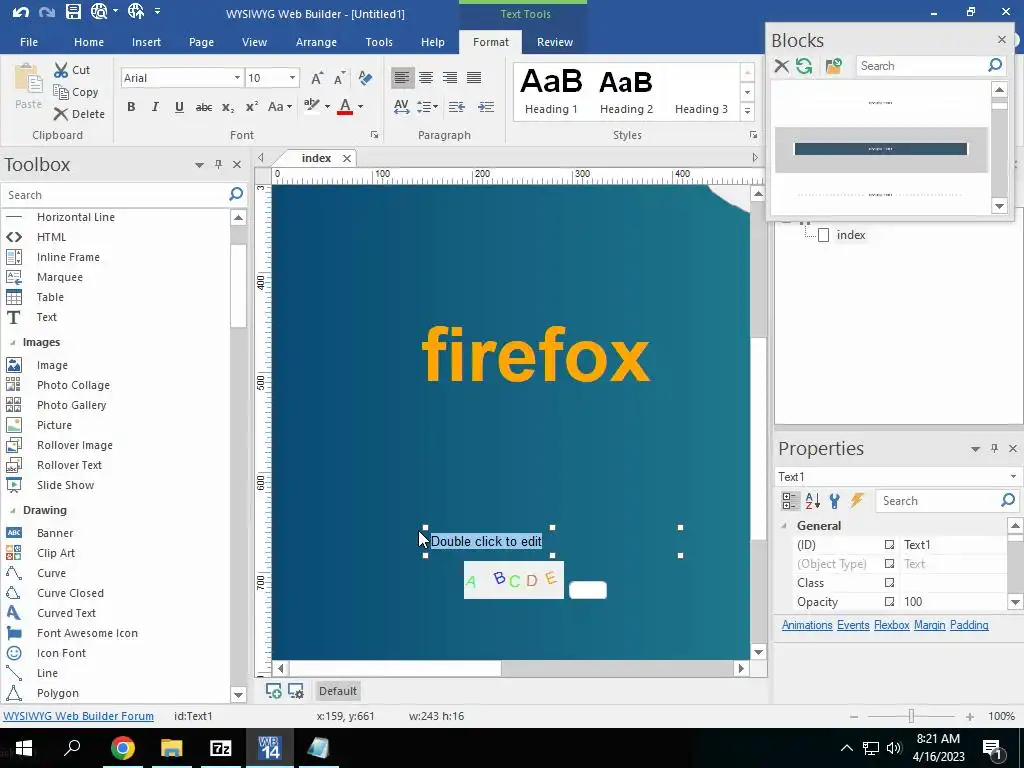
Task: Show categorized properties view
Action: (x=789, y=501)
